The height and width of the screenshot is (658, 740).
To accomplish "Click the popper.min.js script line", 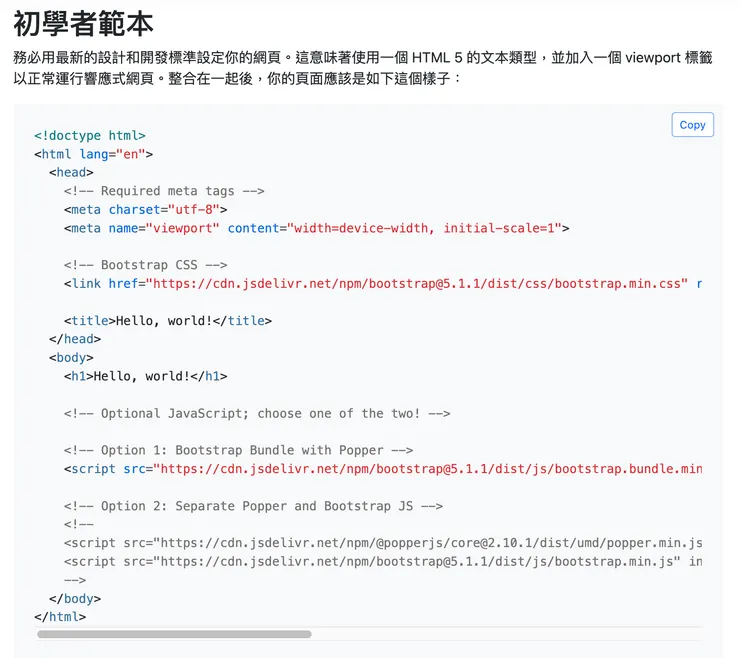I will click(383, 543).
